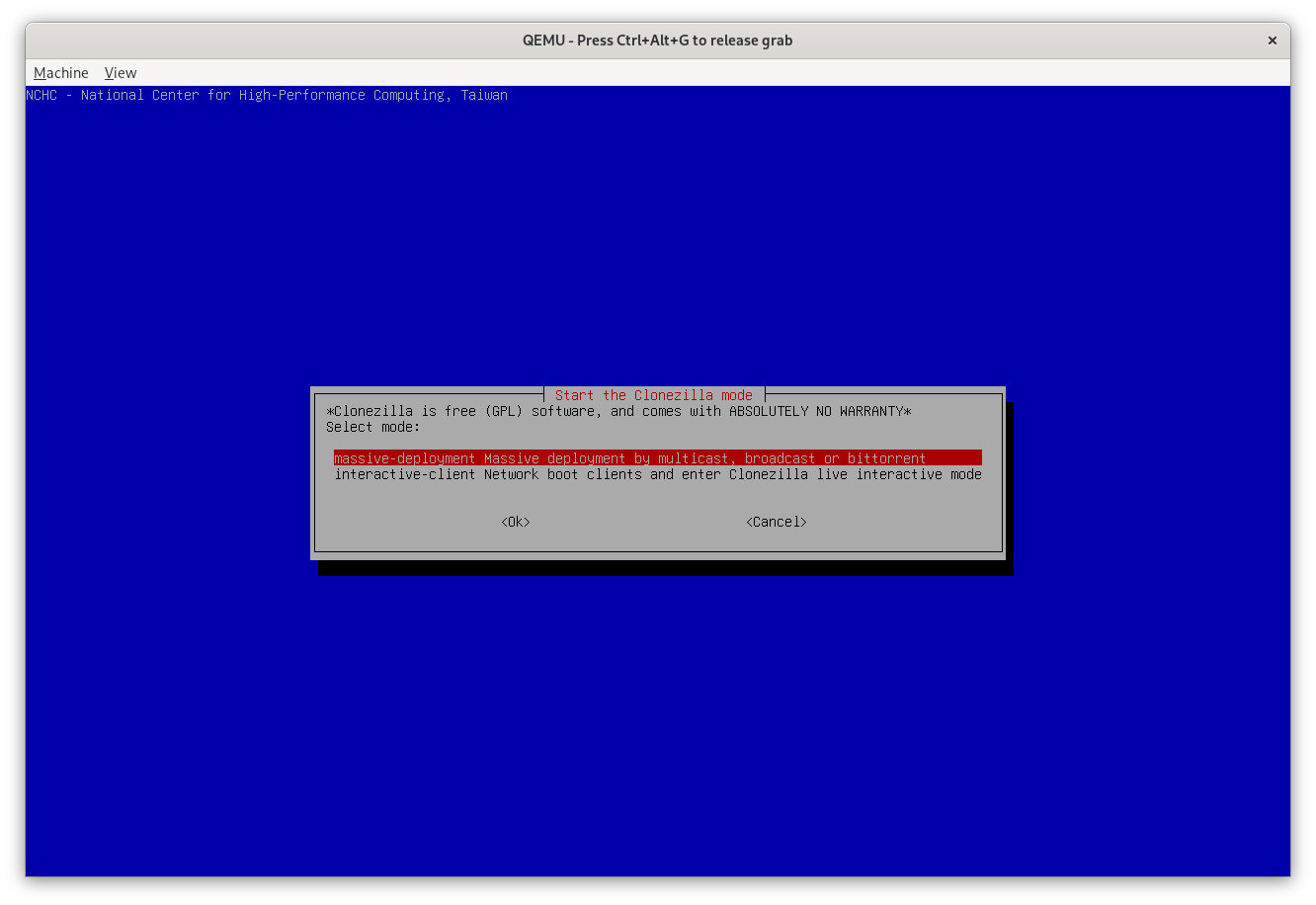Select the massive-deployment mode option
The width and height of the screenshot is (1316, 905).
(x=658, y=458)
